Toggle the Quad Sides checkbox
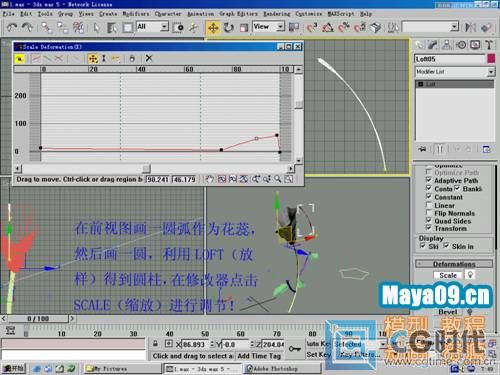Screen dimensions: 500x375 tap(428, 220)
